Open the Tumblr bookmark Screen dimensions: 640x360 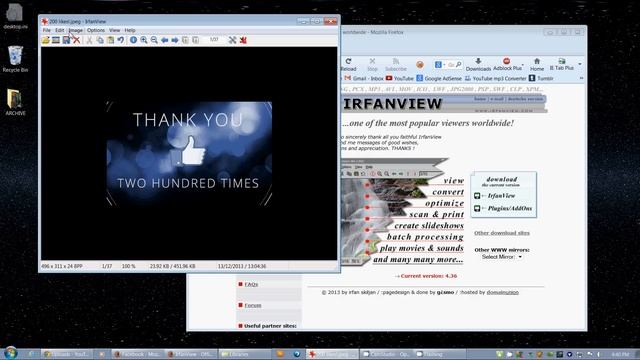click(541, 78)
